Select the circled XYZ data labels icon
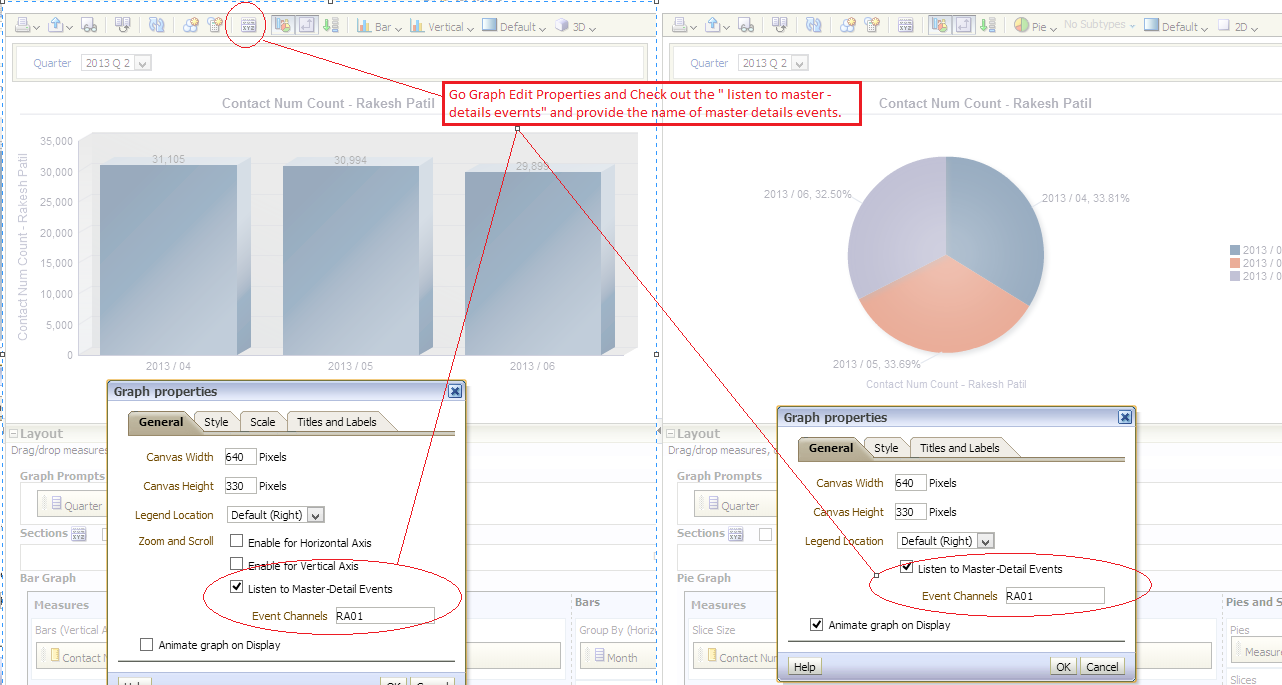The height and width of the screenshot is (685, 1282). 247,25
